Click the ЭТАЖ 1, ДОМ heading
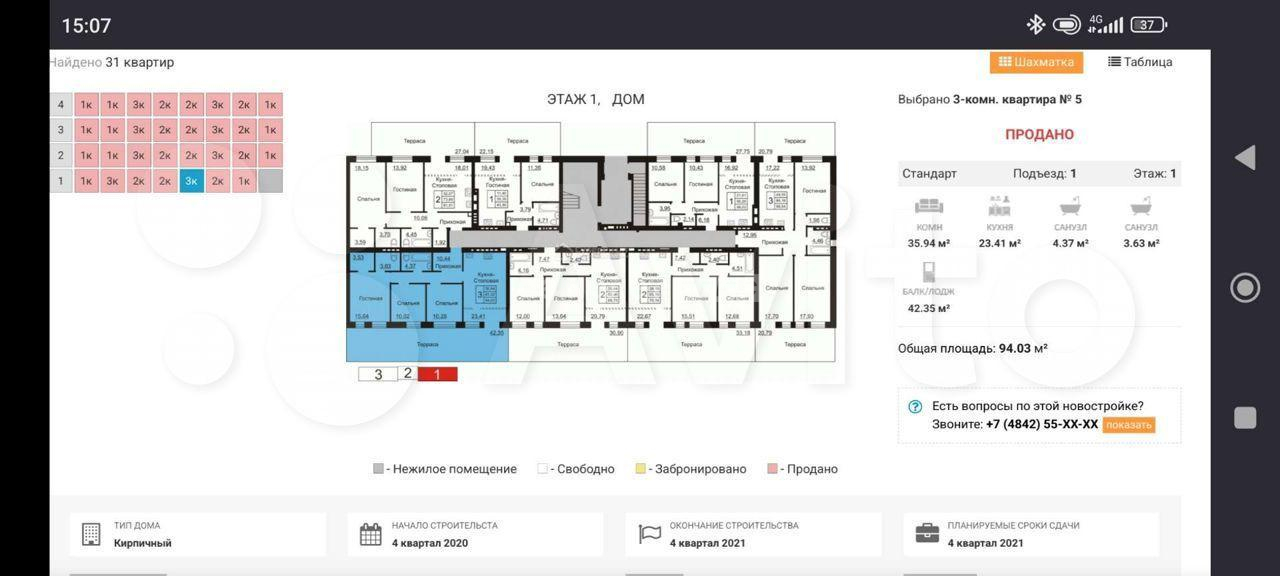Image resolution: width=1280 pixels, height=576 pixels. [x=595, y=99]
